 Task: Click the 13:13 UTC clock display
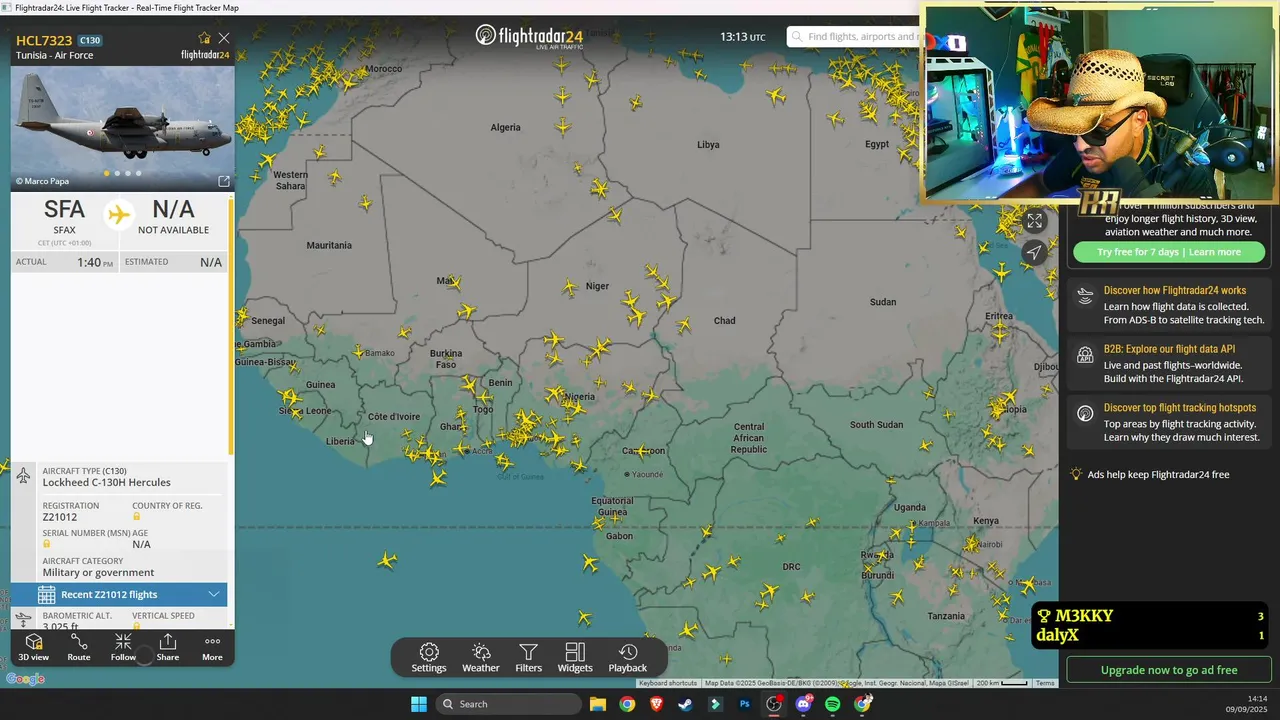point(742,37)
